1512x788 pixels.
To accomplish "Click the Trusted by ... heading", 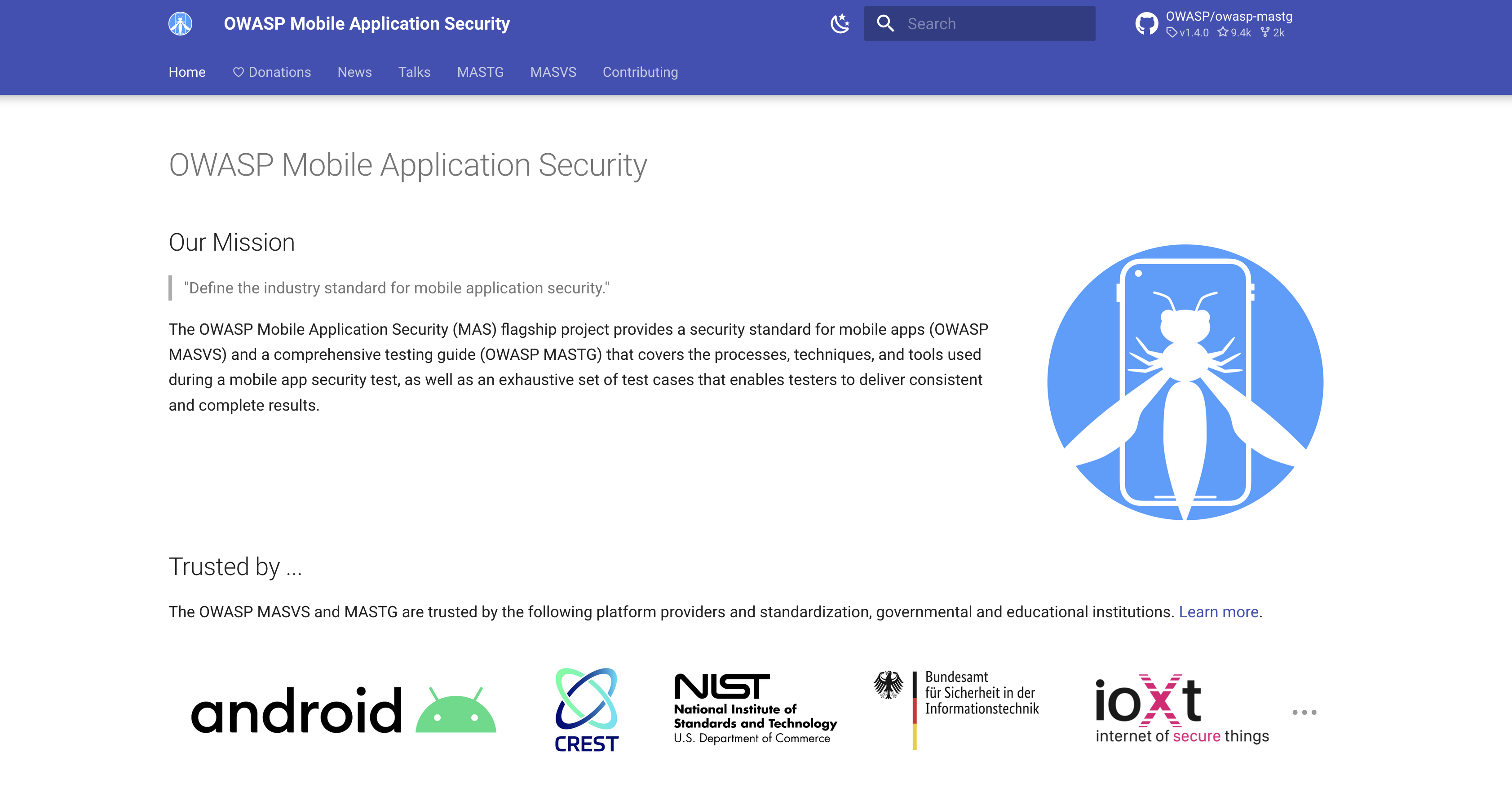I will tap(235, 567).
